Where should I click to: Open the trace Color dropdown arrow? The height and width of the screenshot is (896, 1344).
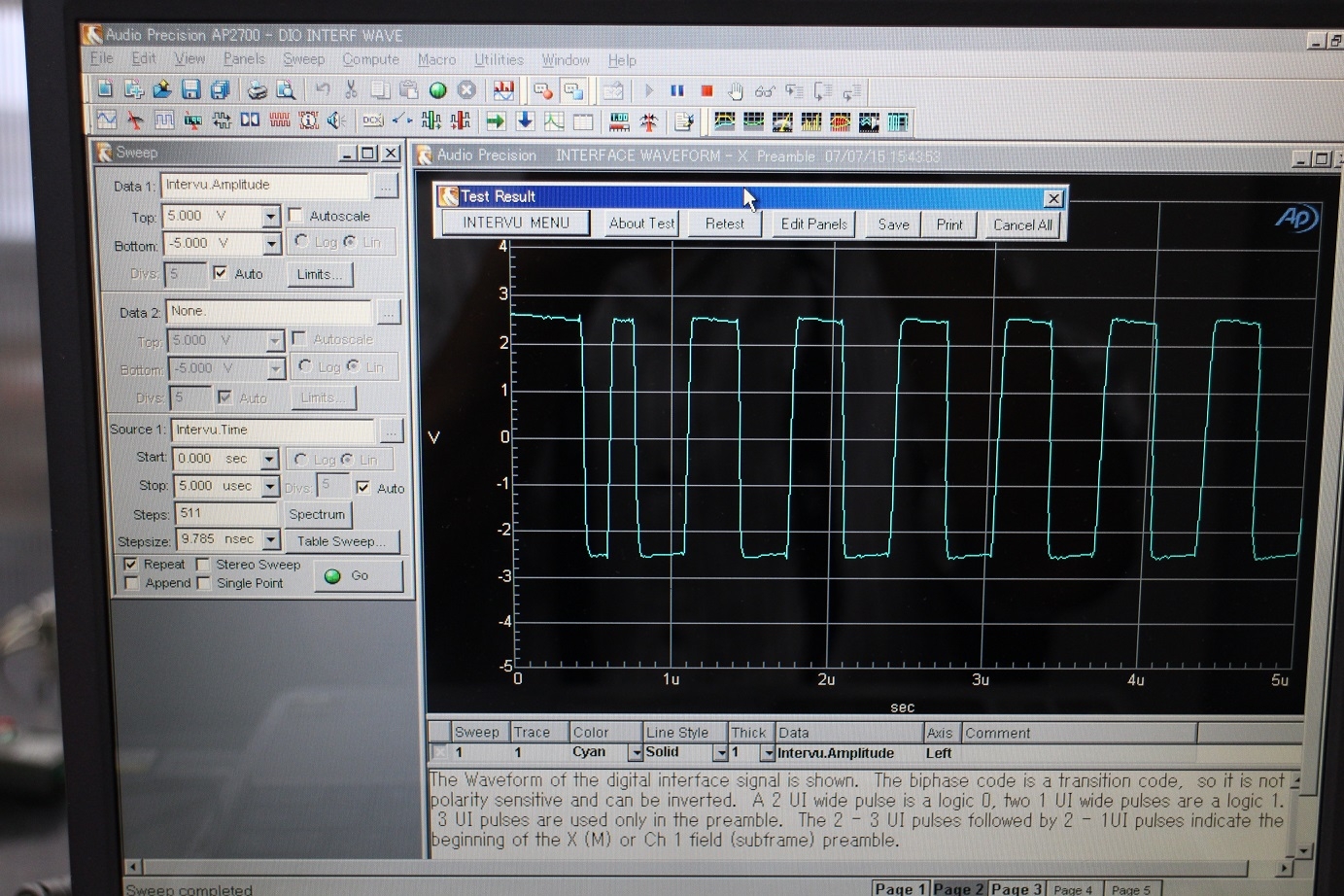coord(636,753)
